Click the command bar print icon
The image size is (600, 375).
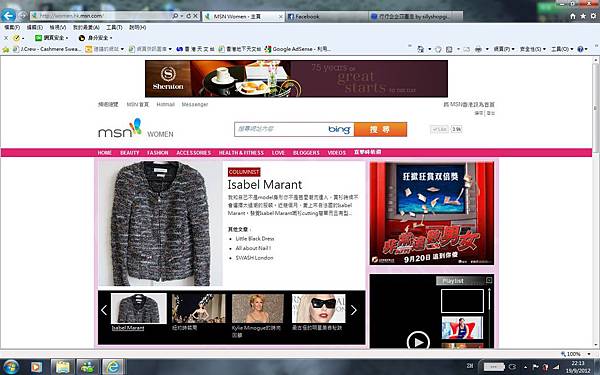478,49
